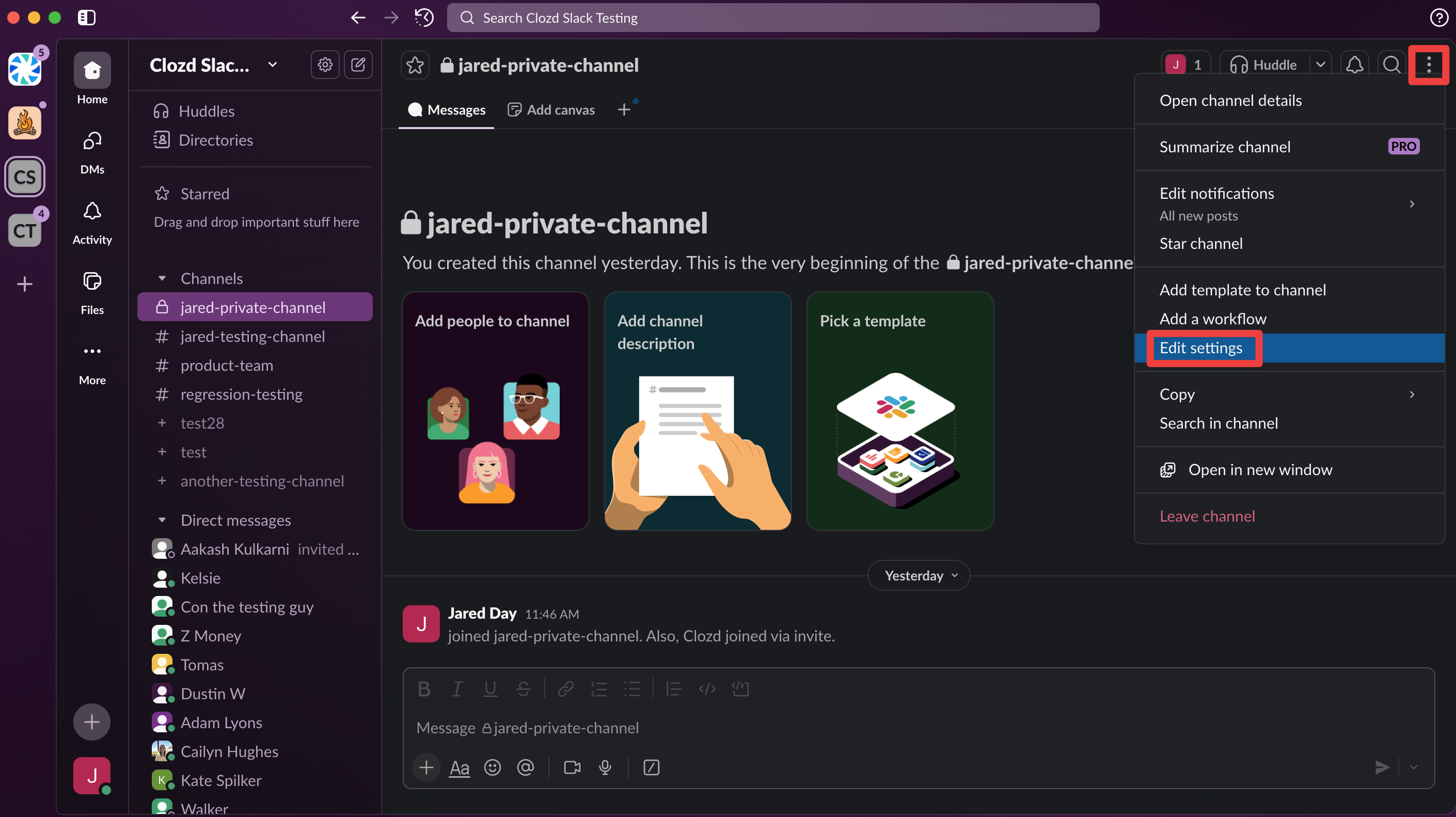The image size is (1456, 817).
Task: Toggle the sidebar layout button
Action: (86, 18)
